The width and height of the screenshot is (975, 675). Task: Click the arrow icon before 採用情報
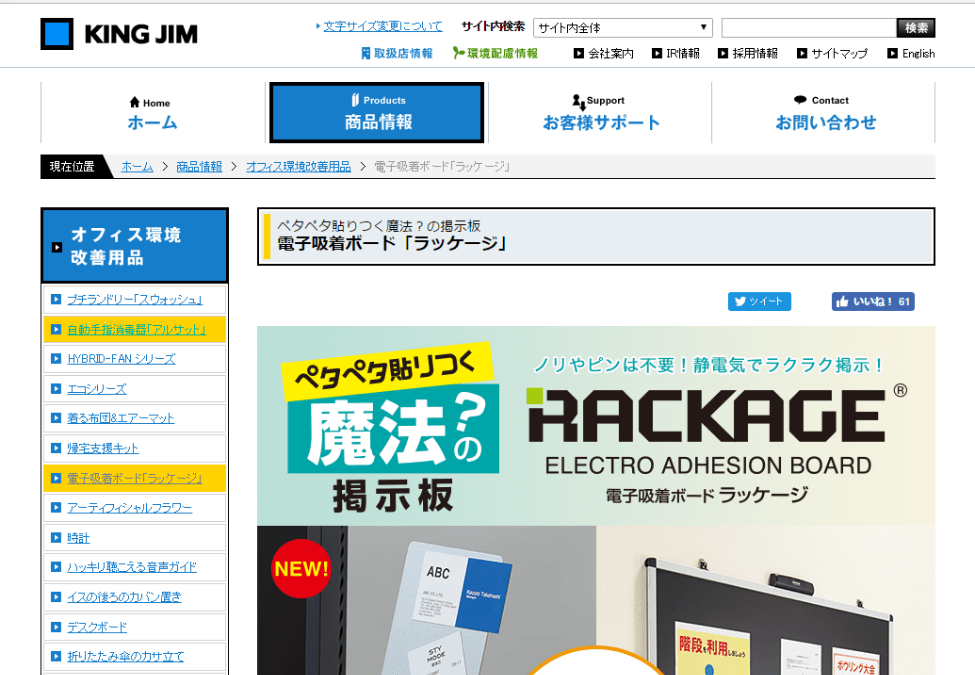pos(723,53)
